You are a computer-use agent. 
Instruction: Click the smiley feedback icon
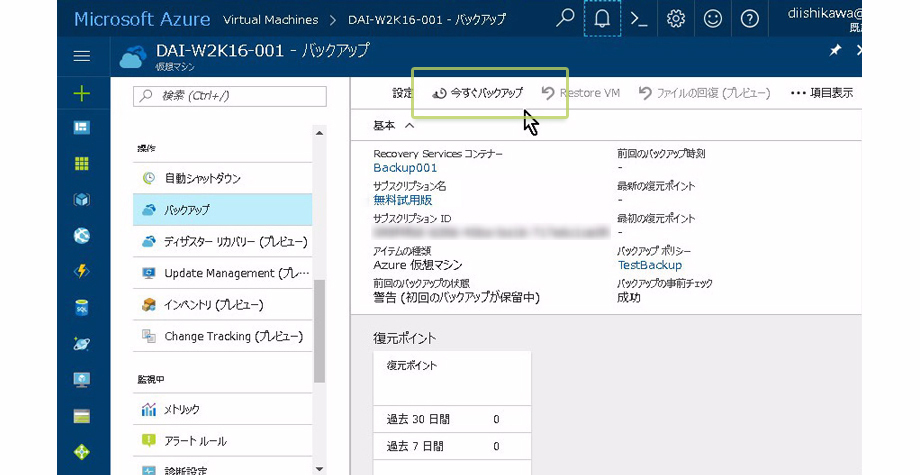point(712,18)
